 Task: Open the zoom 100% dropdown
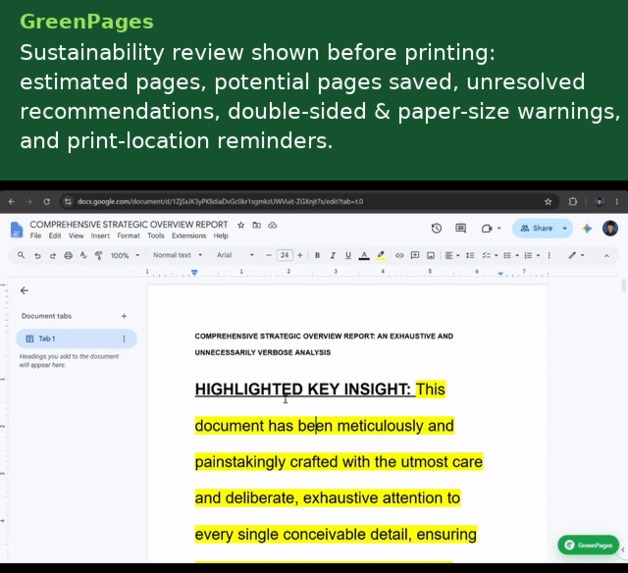pos(125,255)
